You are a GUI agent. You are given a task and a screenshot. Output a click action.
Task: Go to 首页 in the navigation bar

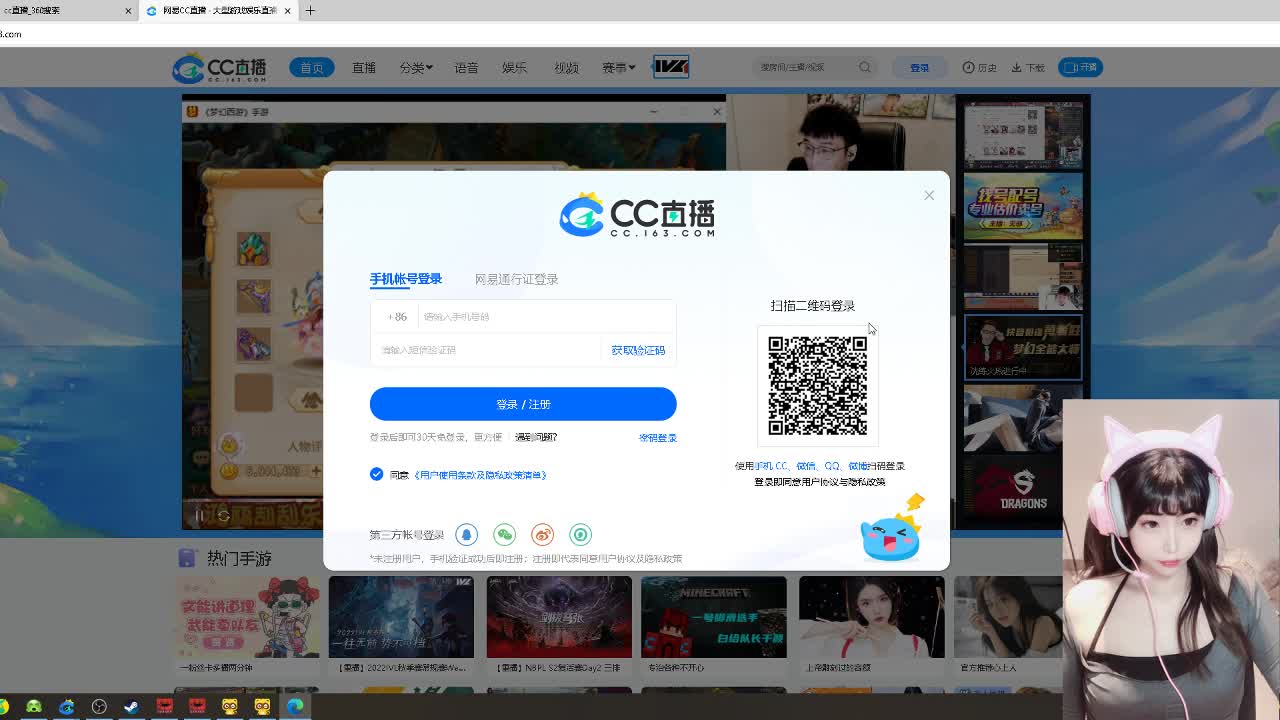[312, 68]
